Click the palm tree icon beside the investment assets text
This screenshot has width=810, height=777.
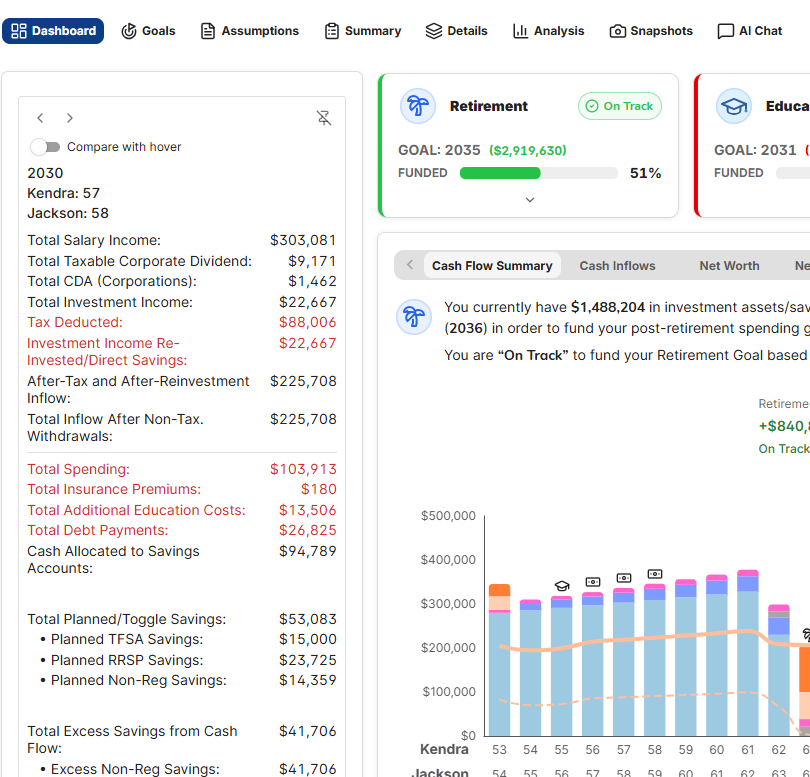(414, 317)
